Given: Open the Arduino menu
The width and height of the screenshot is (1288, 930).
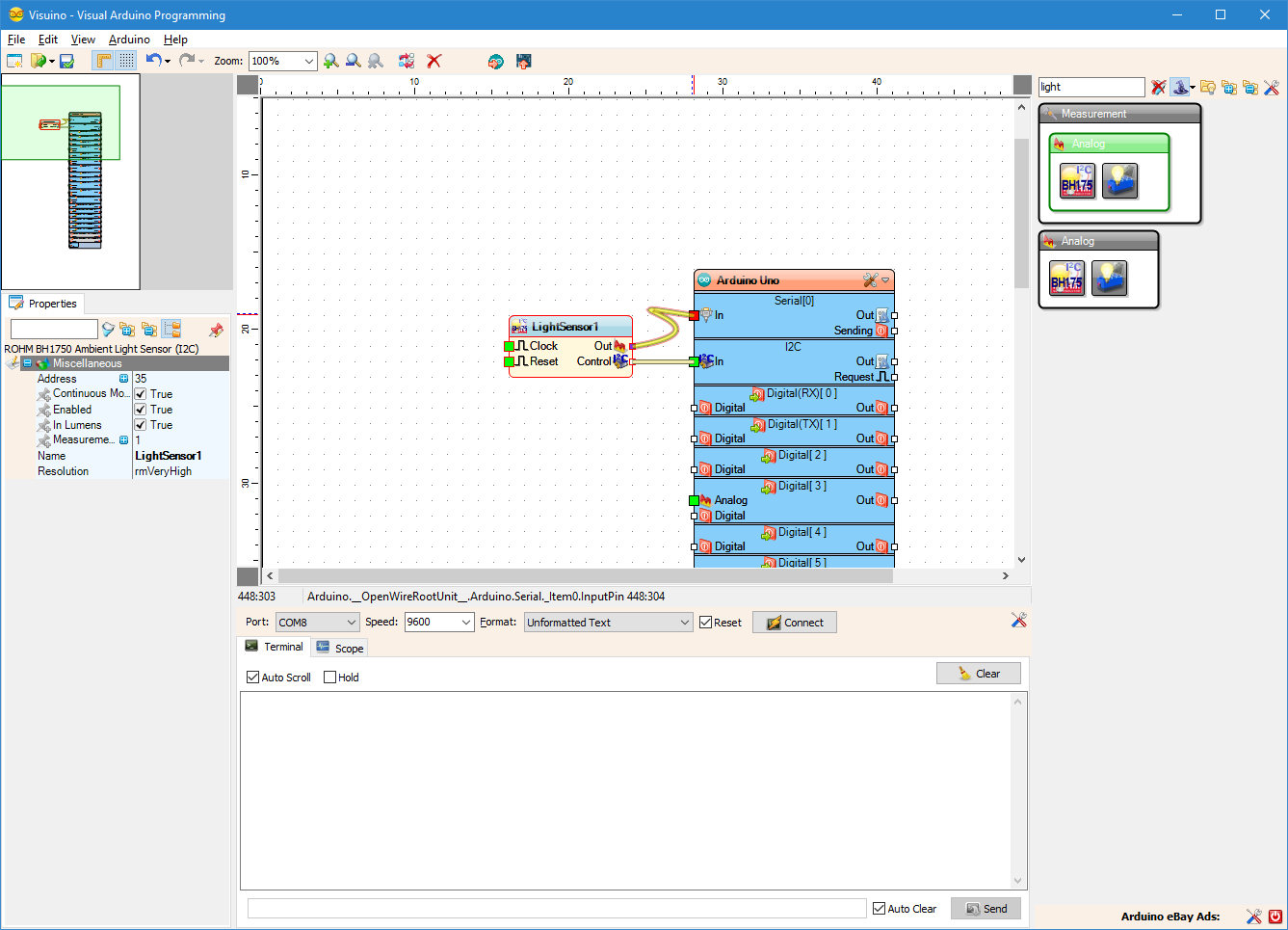Looking at the screenshot, I should pyautogui.click(x=129, y=40).
